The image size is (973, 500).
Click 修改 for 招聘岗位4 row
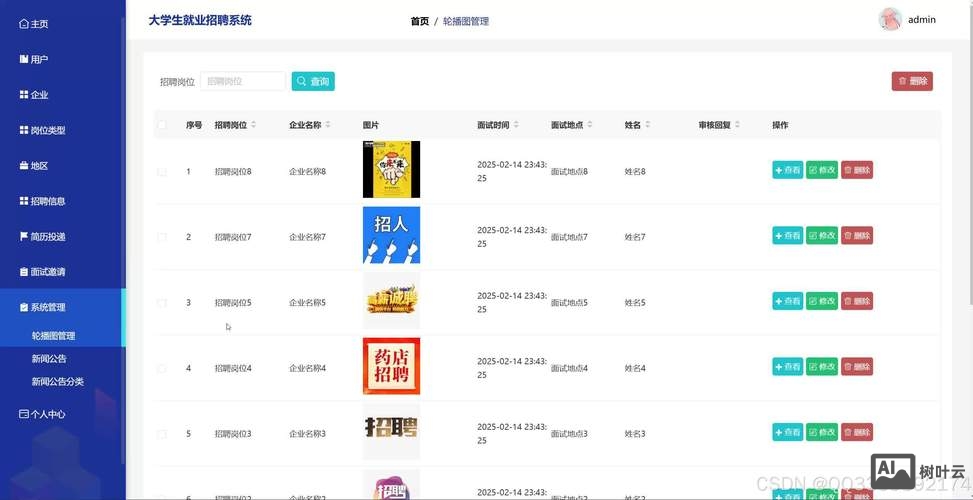[x=822, y=367]
